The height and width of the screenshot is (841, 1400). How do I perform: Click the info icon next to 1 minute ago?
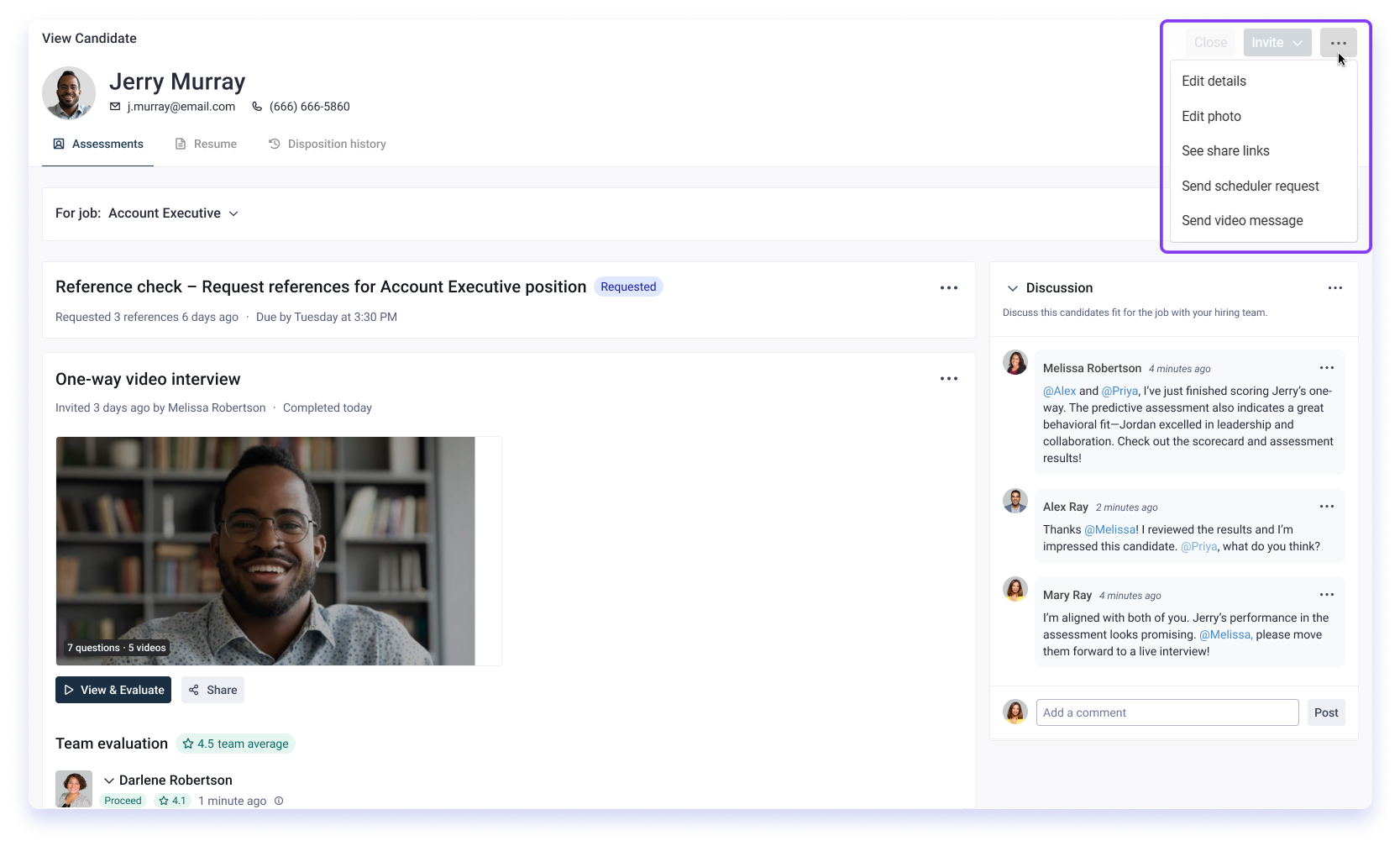279,801
